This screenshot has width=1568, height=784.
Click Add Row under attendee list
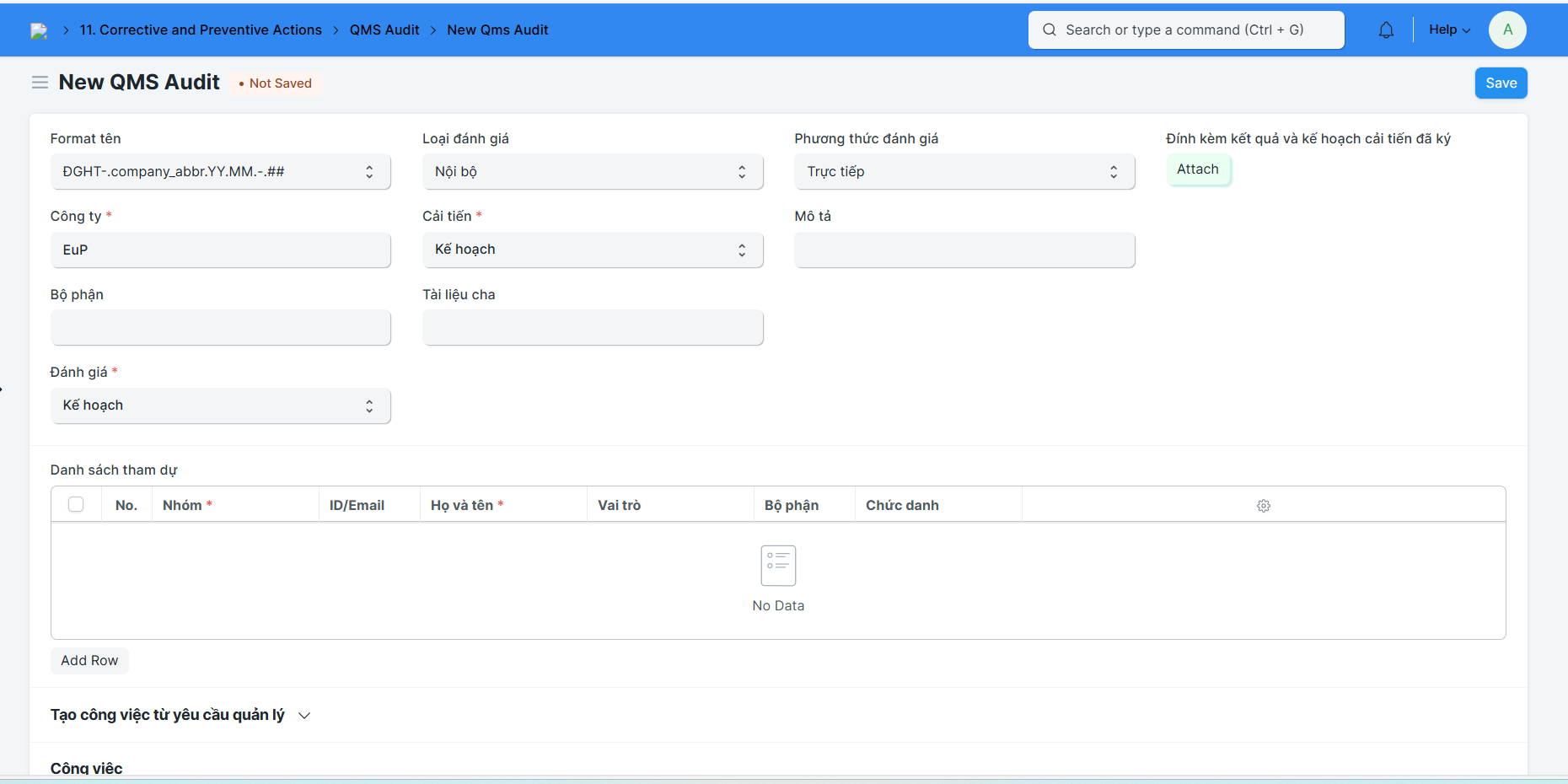tap(89, 661)
